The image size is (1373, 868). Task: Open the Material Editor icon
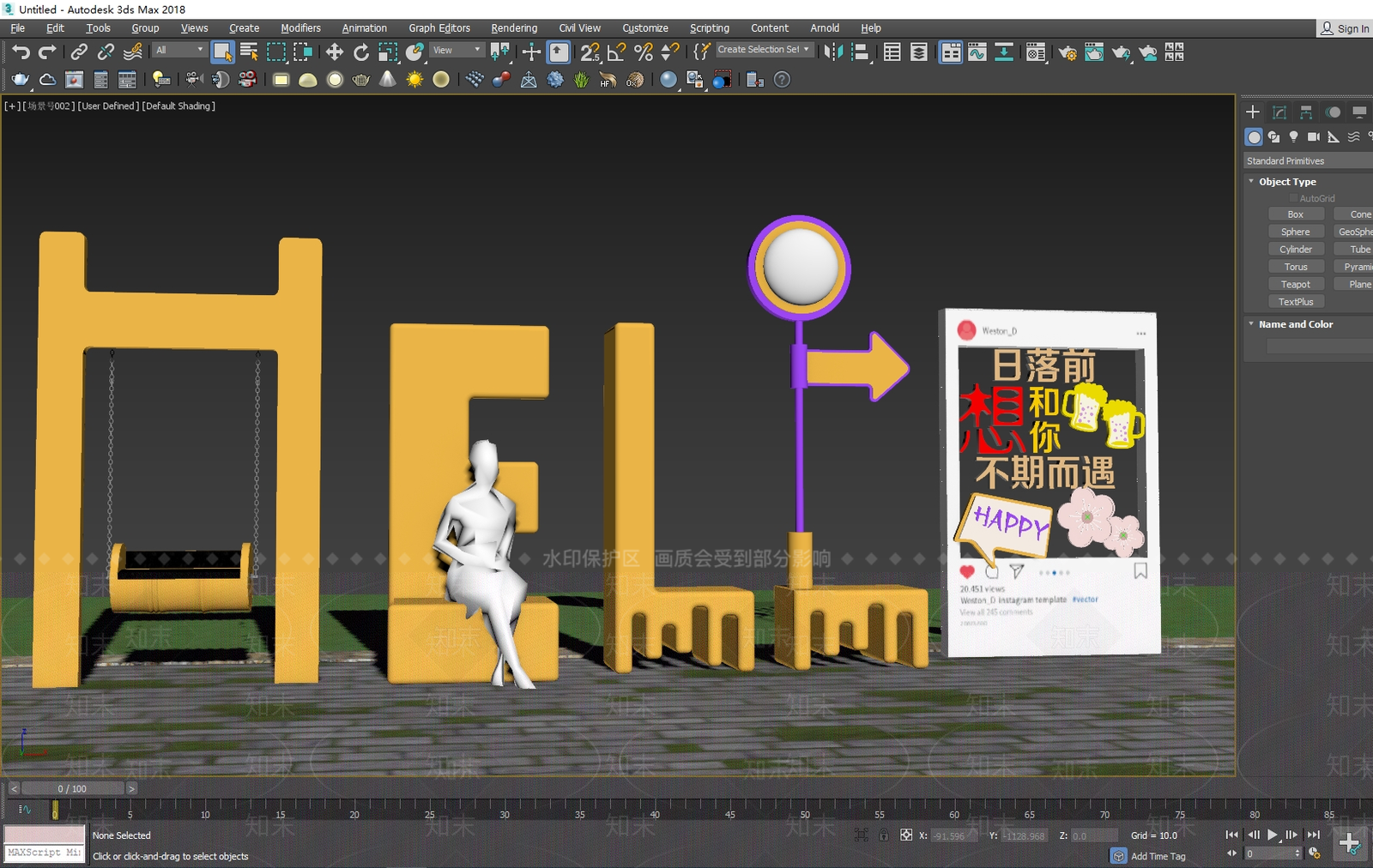[x=1036, y=52]
